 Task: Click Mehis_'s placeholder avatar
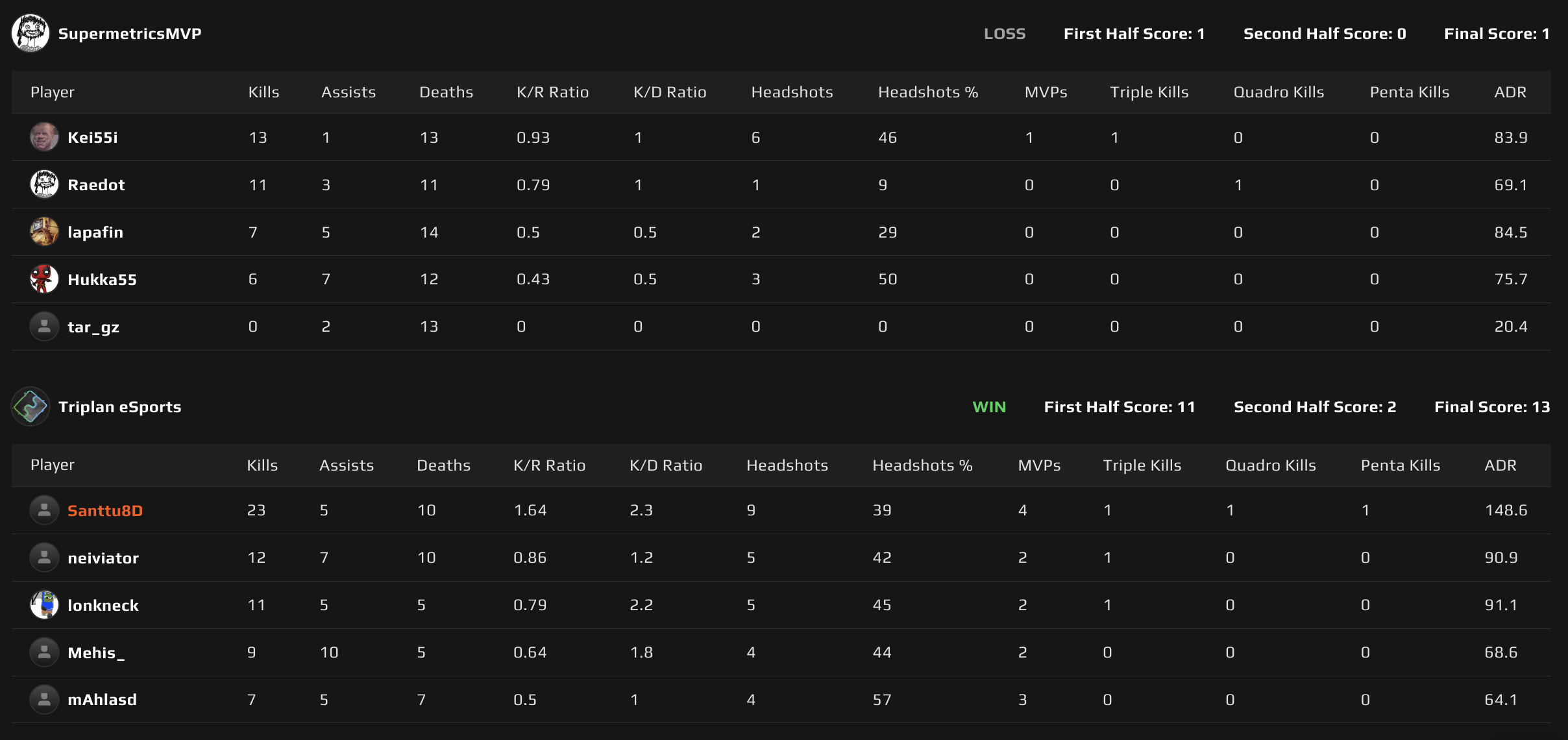(x=43, y=652)
